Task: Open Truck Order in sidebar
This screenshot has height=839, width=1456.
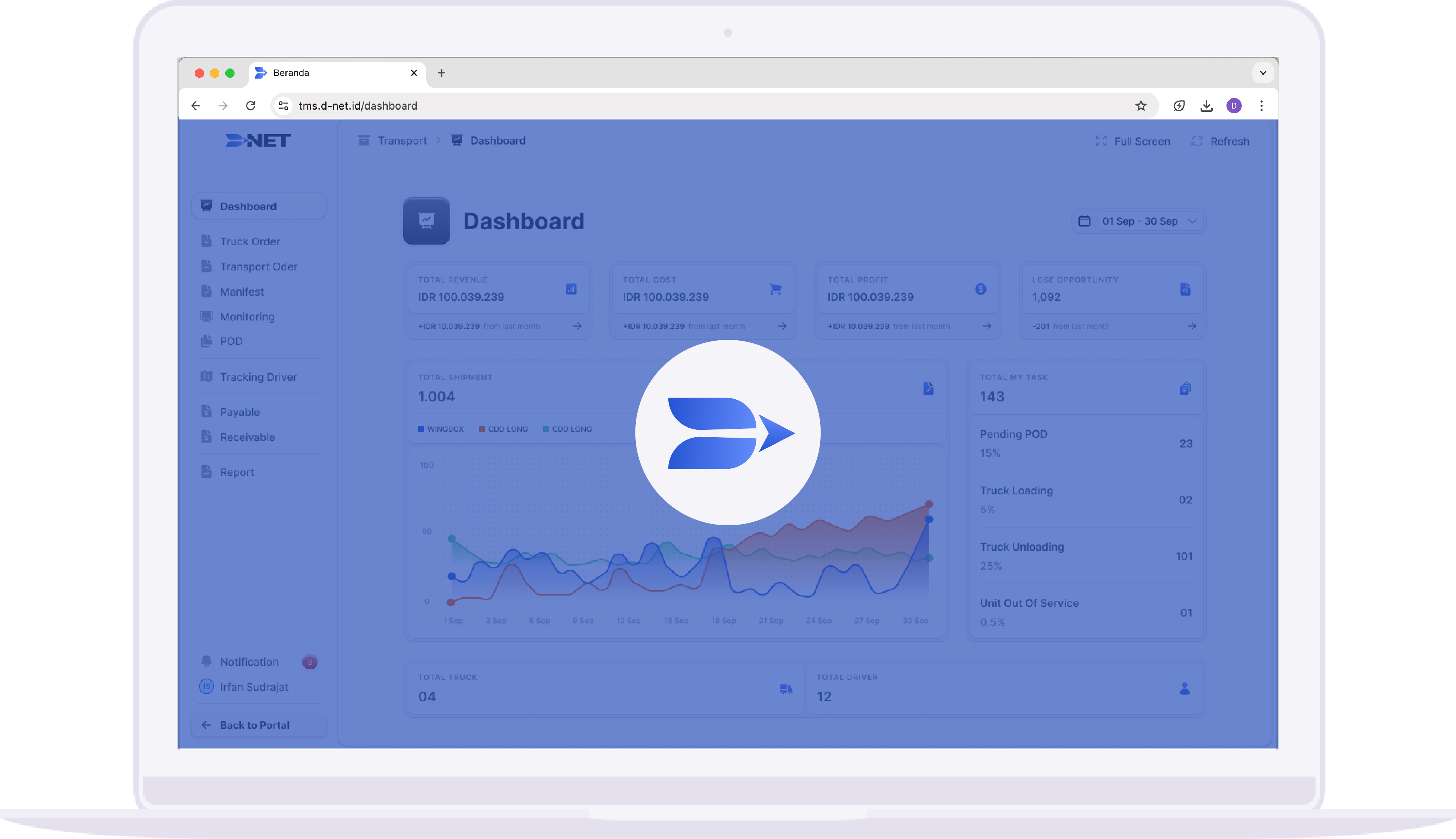Action: pyautogui.click(x=250, y=241)
